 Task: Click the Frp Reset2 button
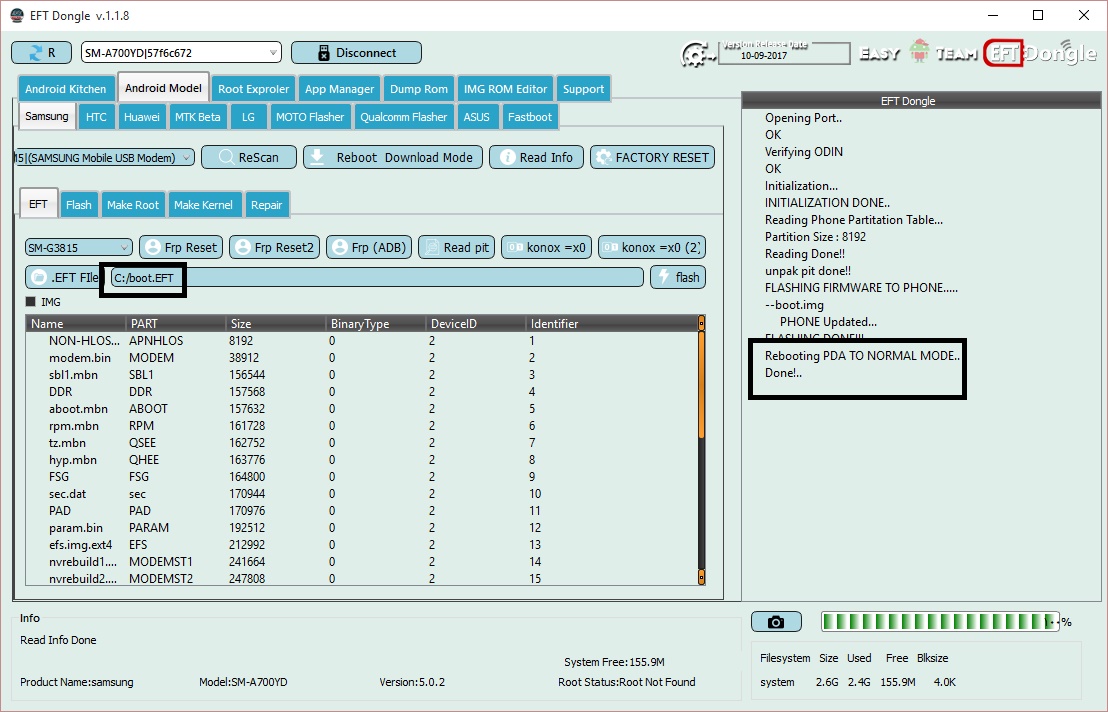click(275, 247)
